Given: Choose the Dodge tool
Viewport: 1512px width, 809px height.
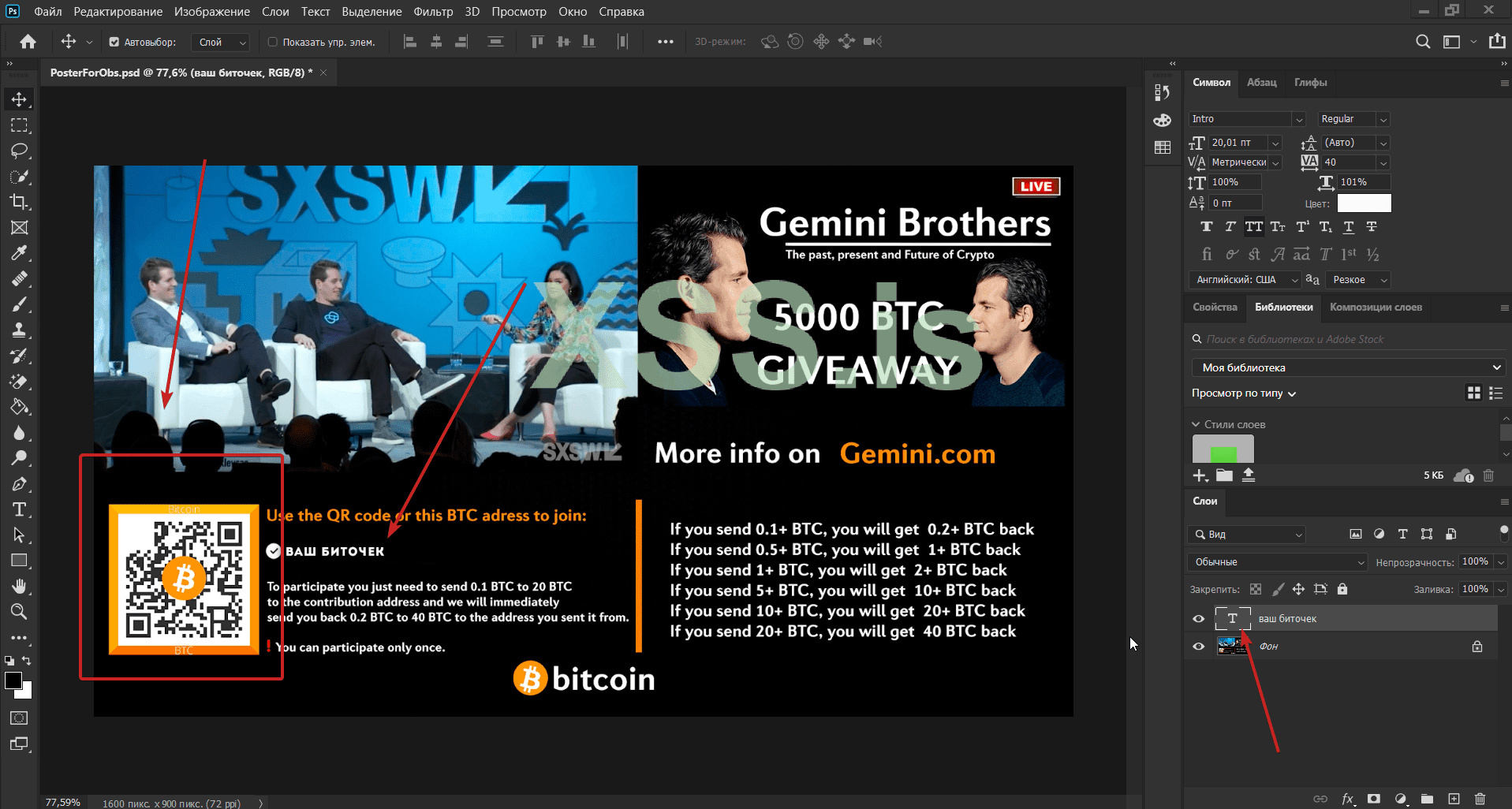Looking at the screenshot, I should [19, 458].
